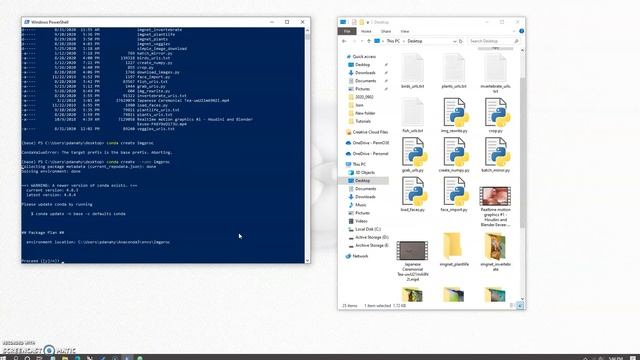Screen dimensions: 640x360
Task: Click PowerShell window vertical scrollbar
Action: [x=307, y=145]
